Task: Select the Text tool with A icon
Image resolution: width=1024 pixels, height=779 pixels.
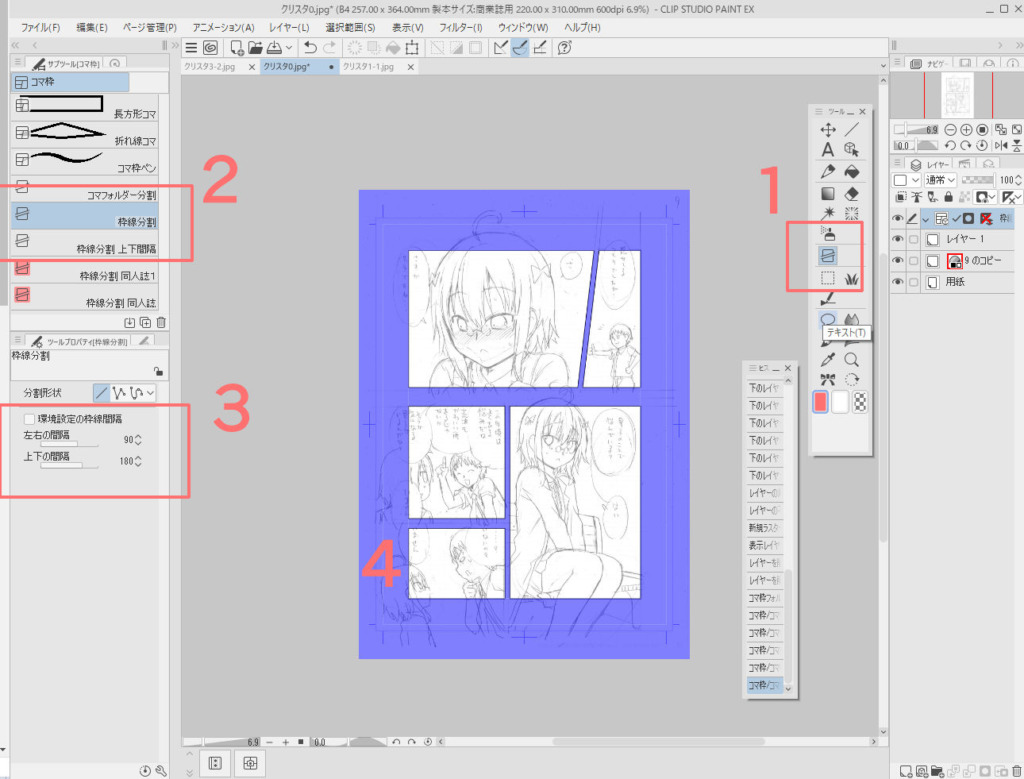Action: [x=828, y=150]
